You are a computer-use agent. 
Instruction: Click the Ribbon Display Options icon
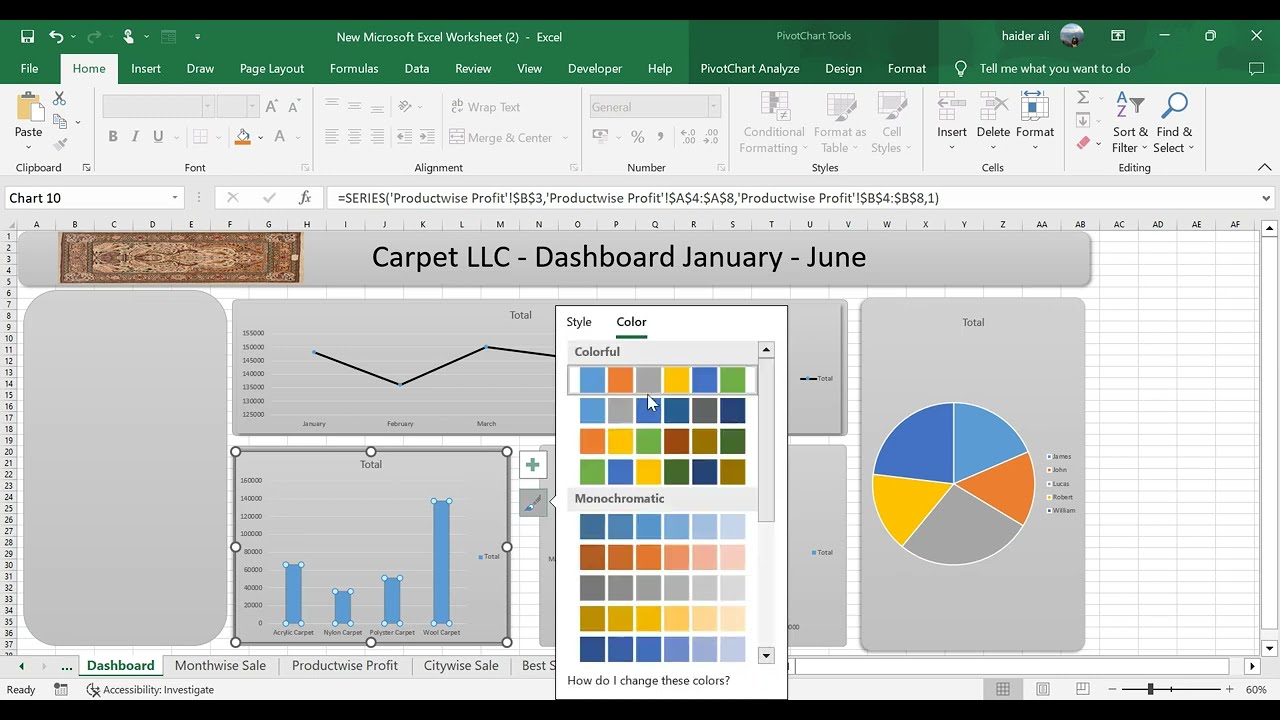pyautogui.click(x=1118, y=36)
